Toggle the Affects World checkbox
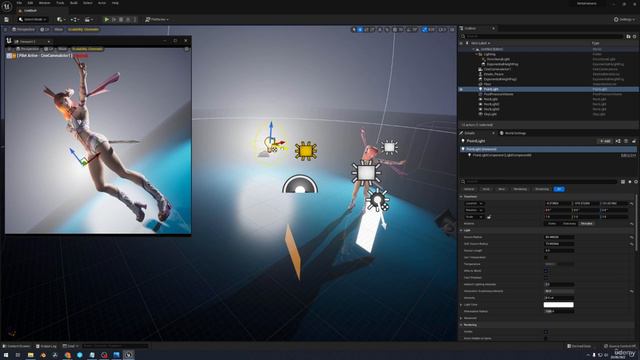Viewport: 640px width, 360px height. 546,271
